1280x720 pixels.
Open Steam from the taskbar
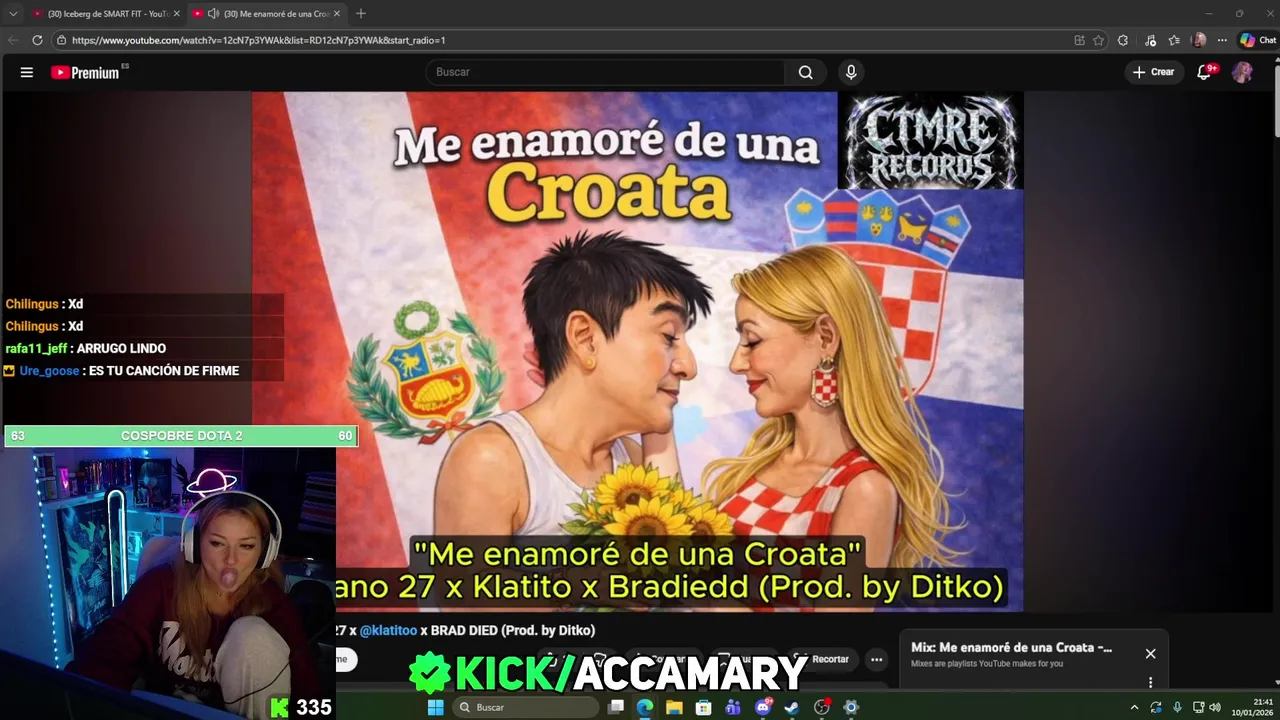coord(791,707)
